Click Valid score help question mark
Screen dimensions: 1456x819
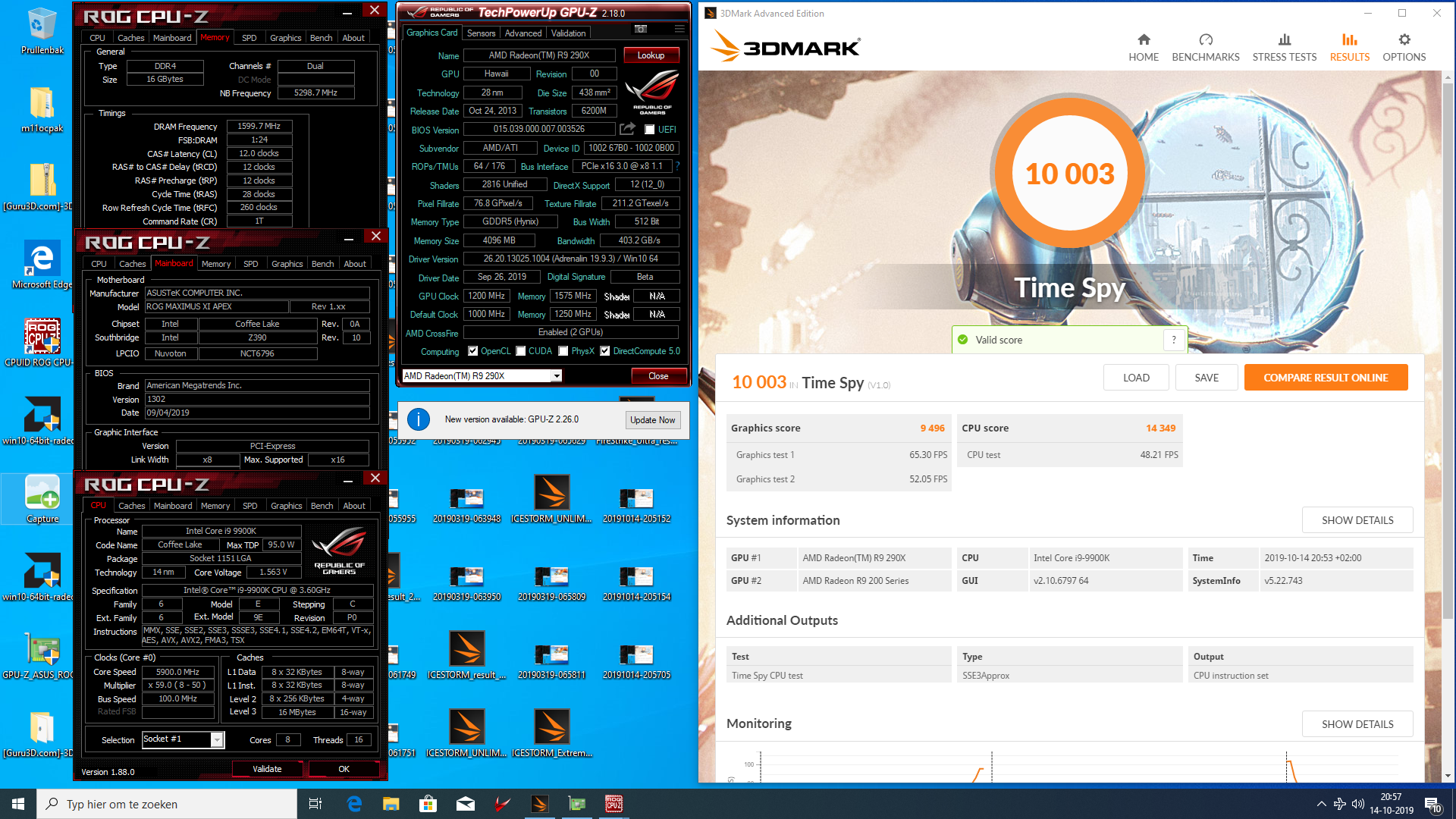[x=1174, y=340]
